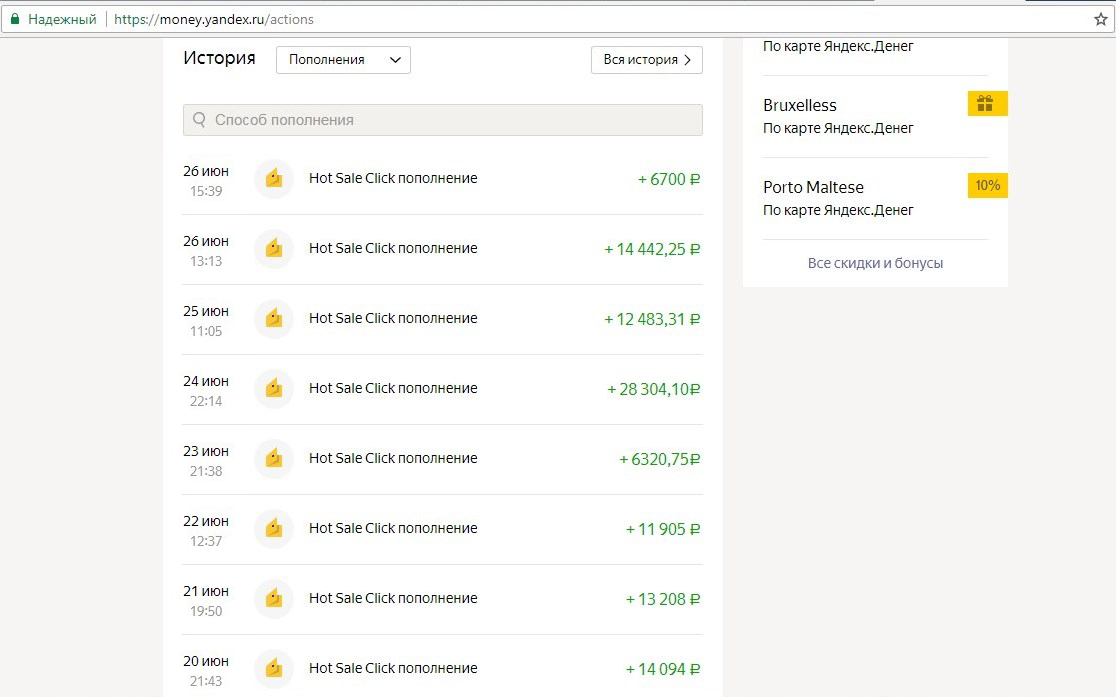Open the +14 094 ₽ transaction from 20 июн
The width and height of the screenshot is (1116, 697).
point(442,669)
